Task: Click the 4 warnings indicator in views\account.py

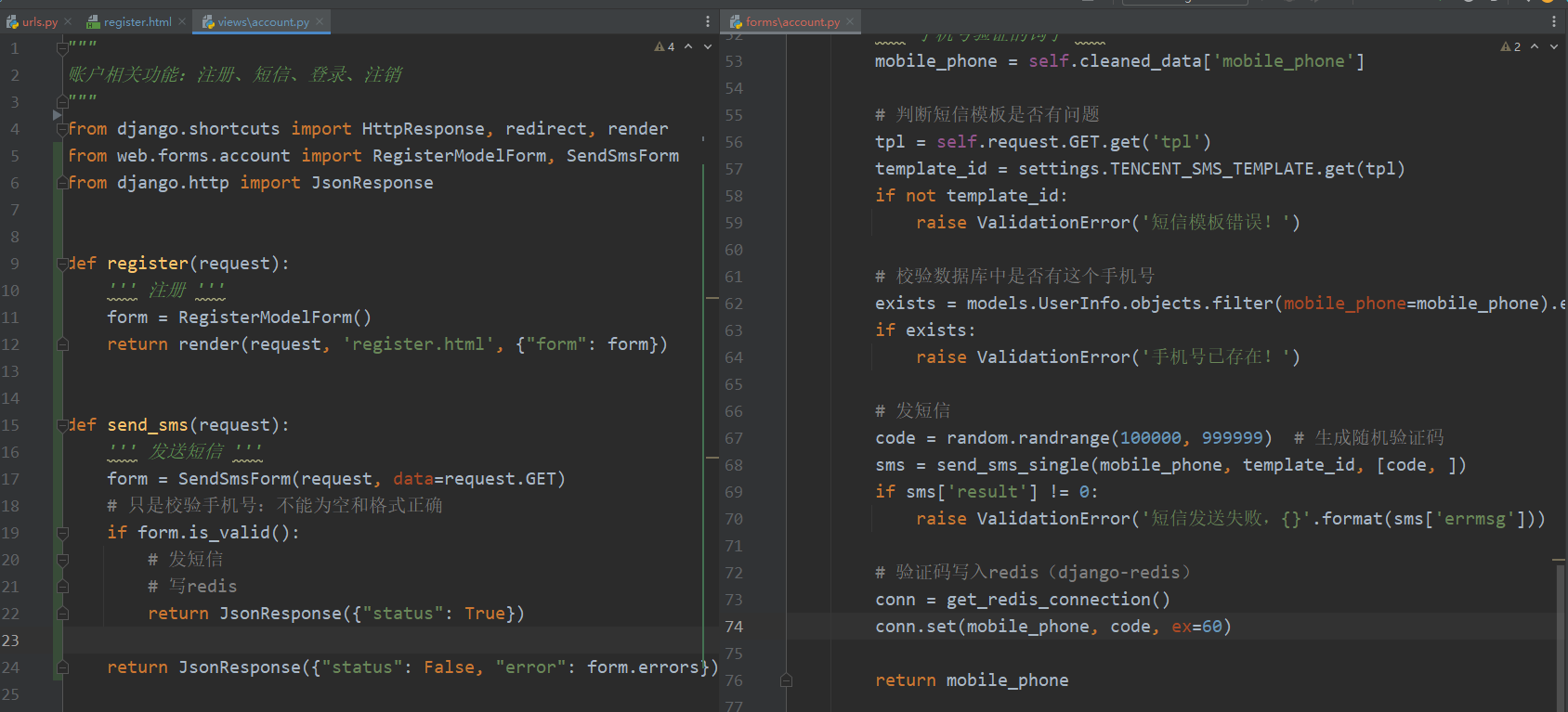Action: (x=665, y=46)
